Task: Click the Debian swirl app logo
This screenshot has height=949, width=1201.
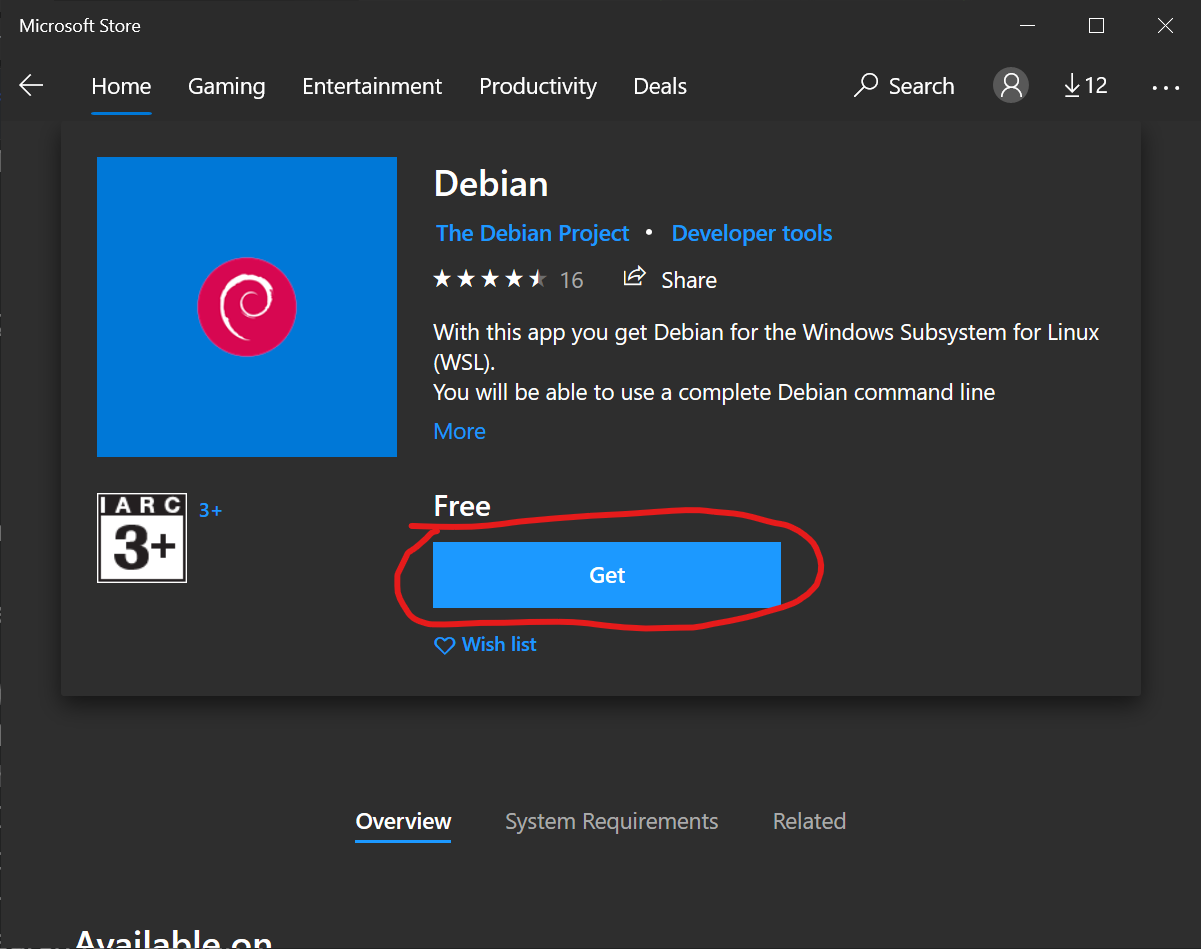Action: tap(247, 307)
